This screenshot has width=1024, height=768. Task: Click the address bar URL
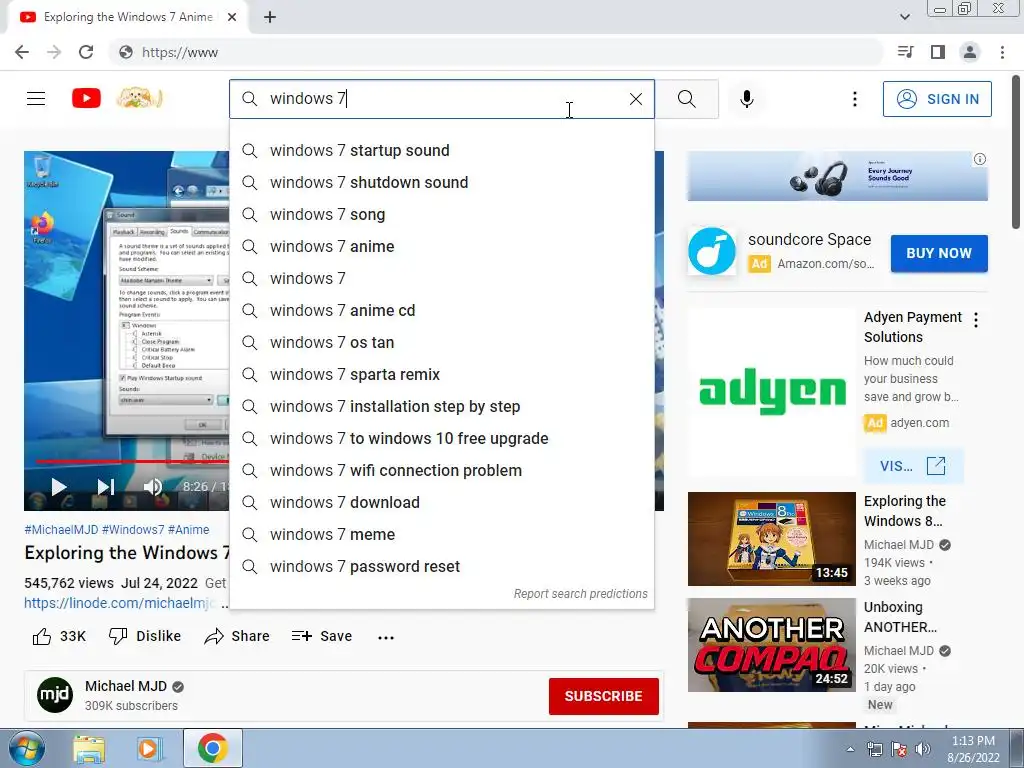180,52
